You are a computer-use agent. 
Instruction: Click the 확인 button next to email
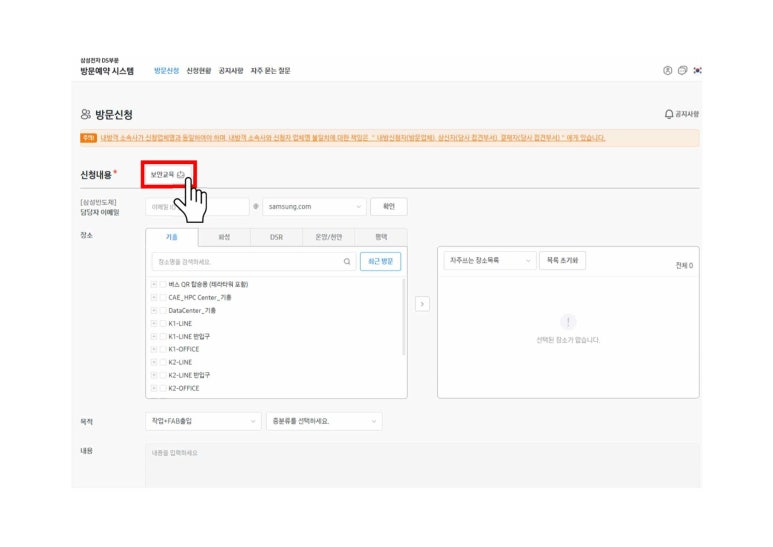(x=389, y=207)
